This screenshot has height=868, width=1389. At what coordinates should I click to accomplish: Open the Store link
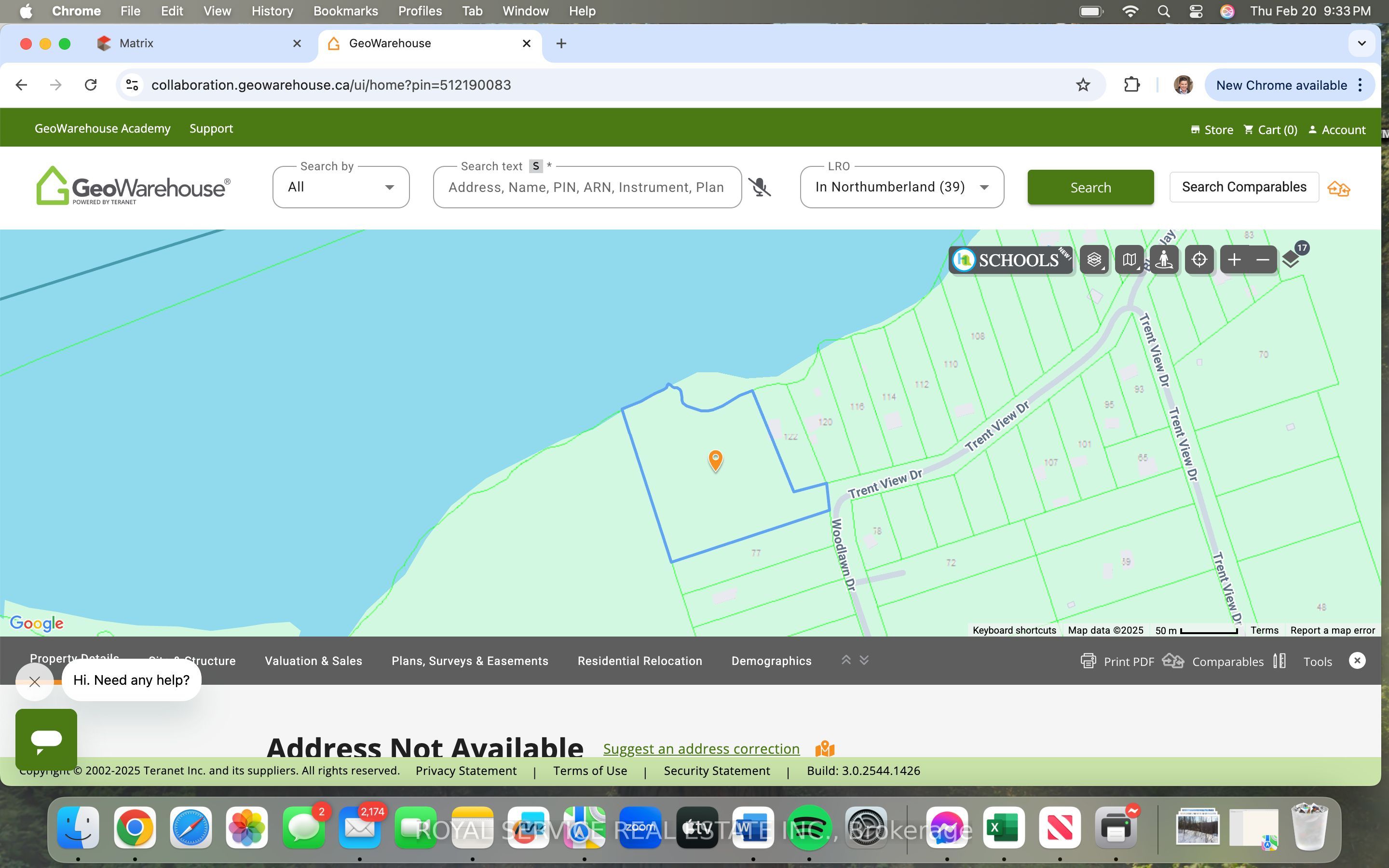pos(1212,130)
